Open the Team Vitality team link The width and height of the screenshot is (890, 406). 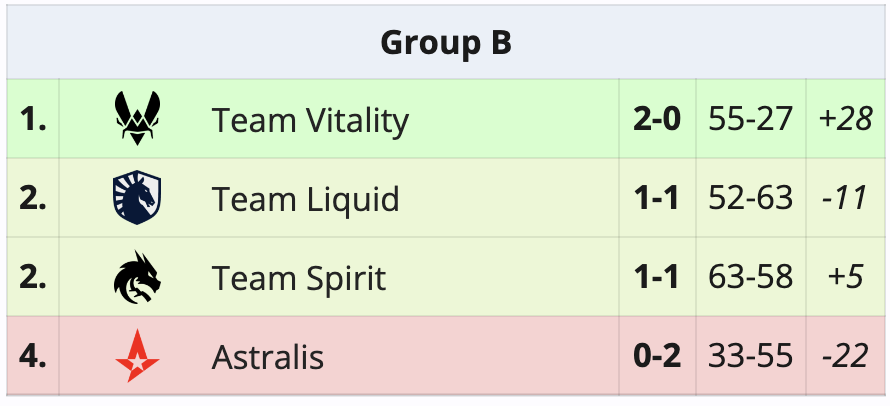310,120
